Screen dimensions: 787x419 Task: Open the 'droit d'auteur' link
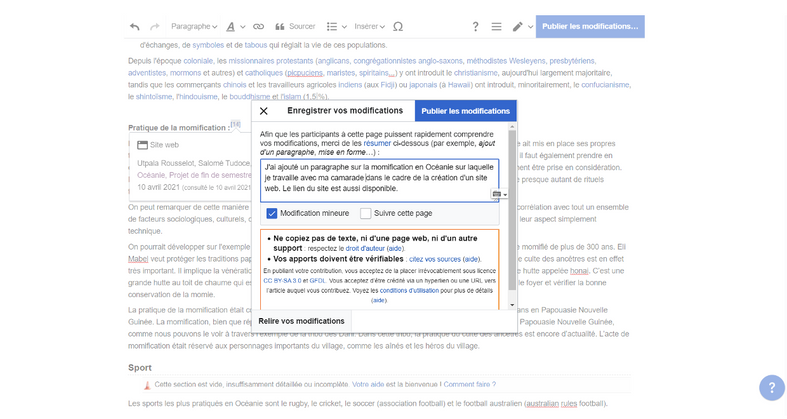(365, 248)
